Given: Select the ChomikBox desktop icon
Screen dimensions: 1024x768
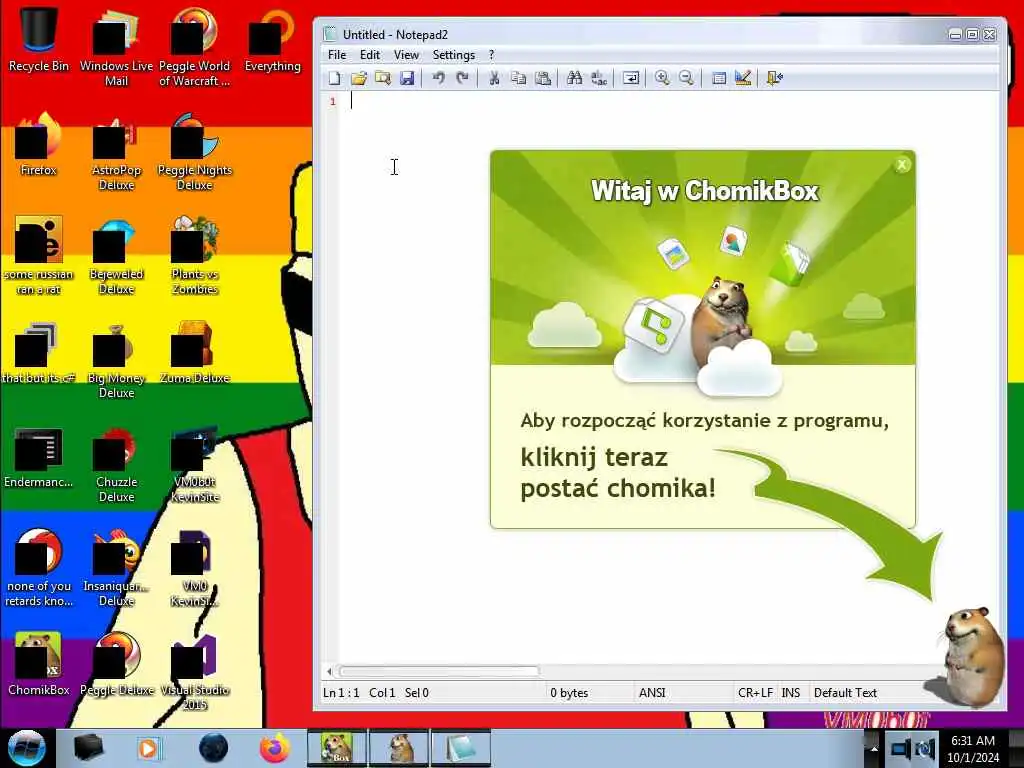Looking at the screenshot, I should click(39, 663).
